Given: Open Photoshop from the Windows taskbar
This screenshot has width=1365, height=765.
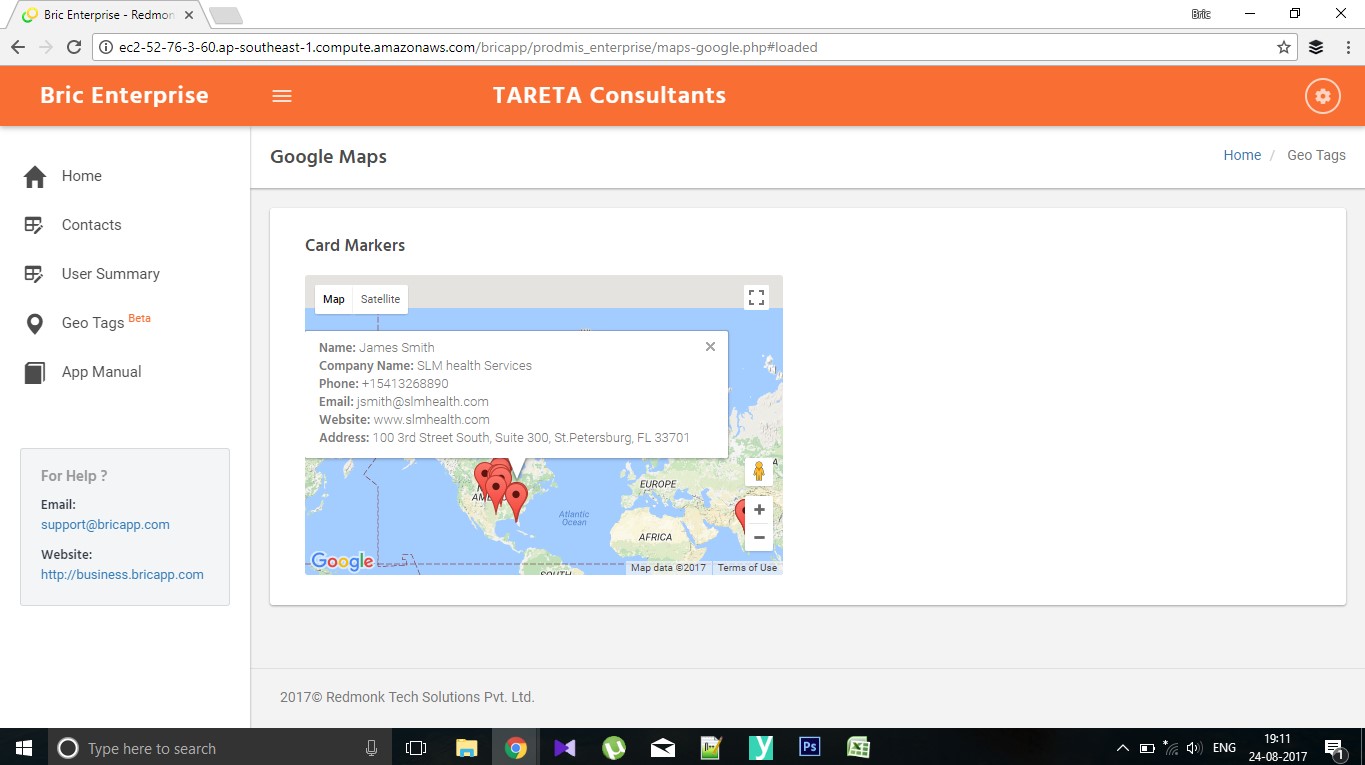Looking at the screenshot, I should coord(809,747).
